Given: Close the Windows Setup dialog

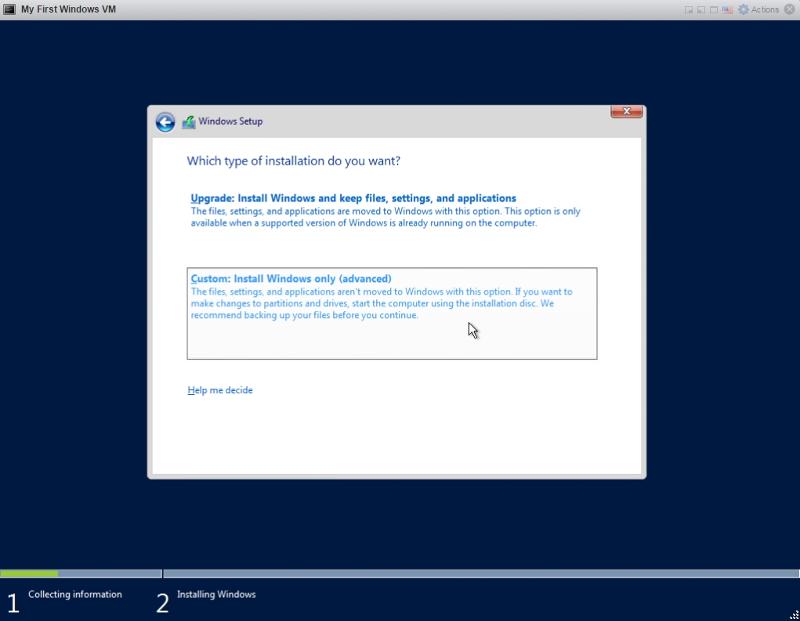Looking at the screenshot, I should click(627, 112).
